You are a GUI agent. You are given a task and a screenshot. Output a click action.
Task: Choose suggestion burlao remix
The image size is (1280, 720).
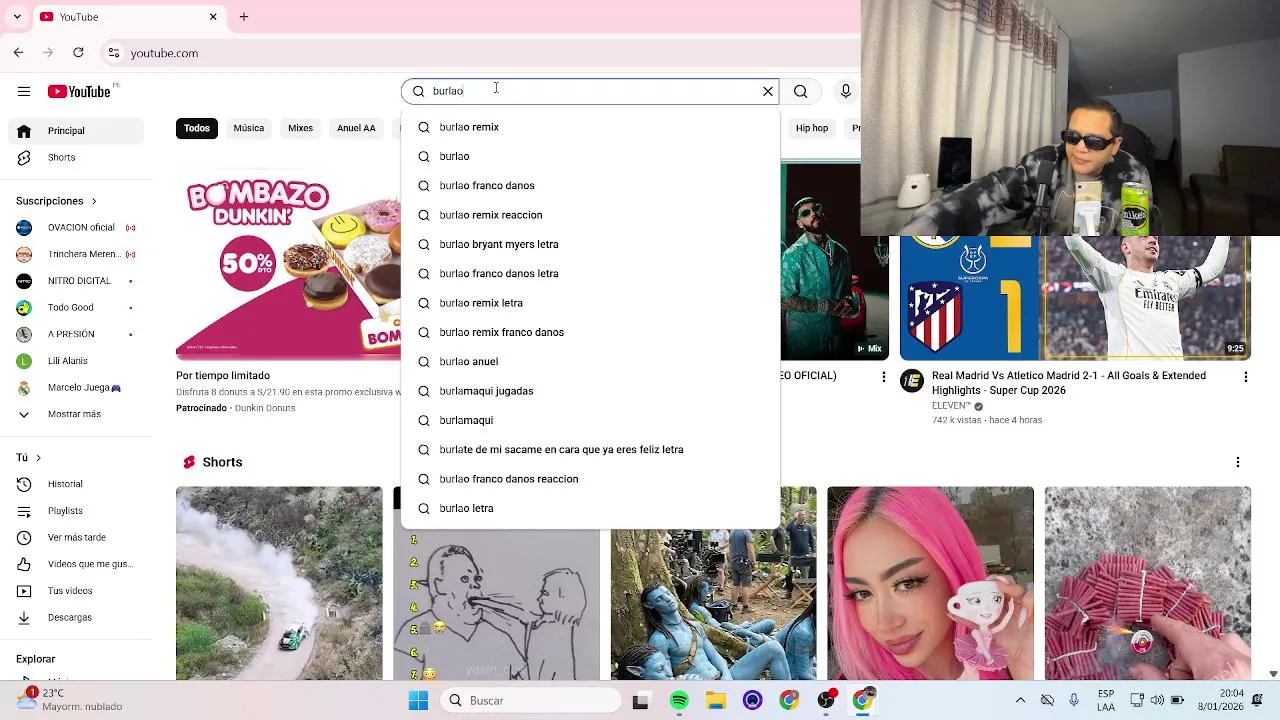(x=590, y=127)
